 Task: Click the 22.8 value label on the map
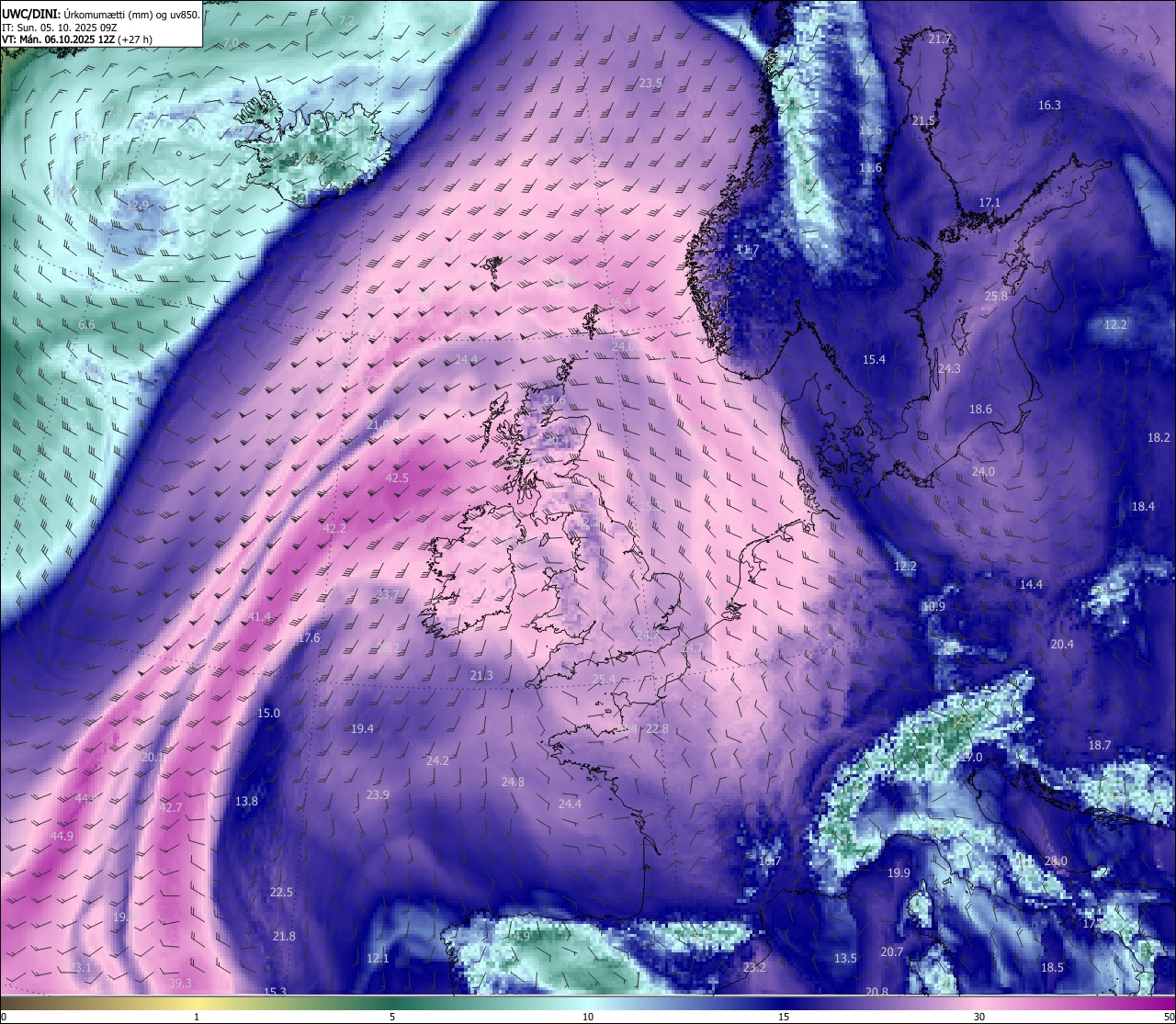pyautogui.click(x=657, y=728)
